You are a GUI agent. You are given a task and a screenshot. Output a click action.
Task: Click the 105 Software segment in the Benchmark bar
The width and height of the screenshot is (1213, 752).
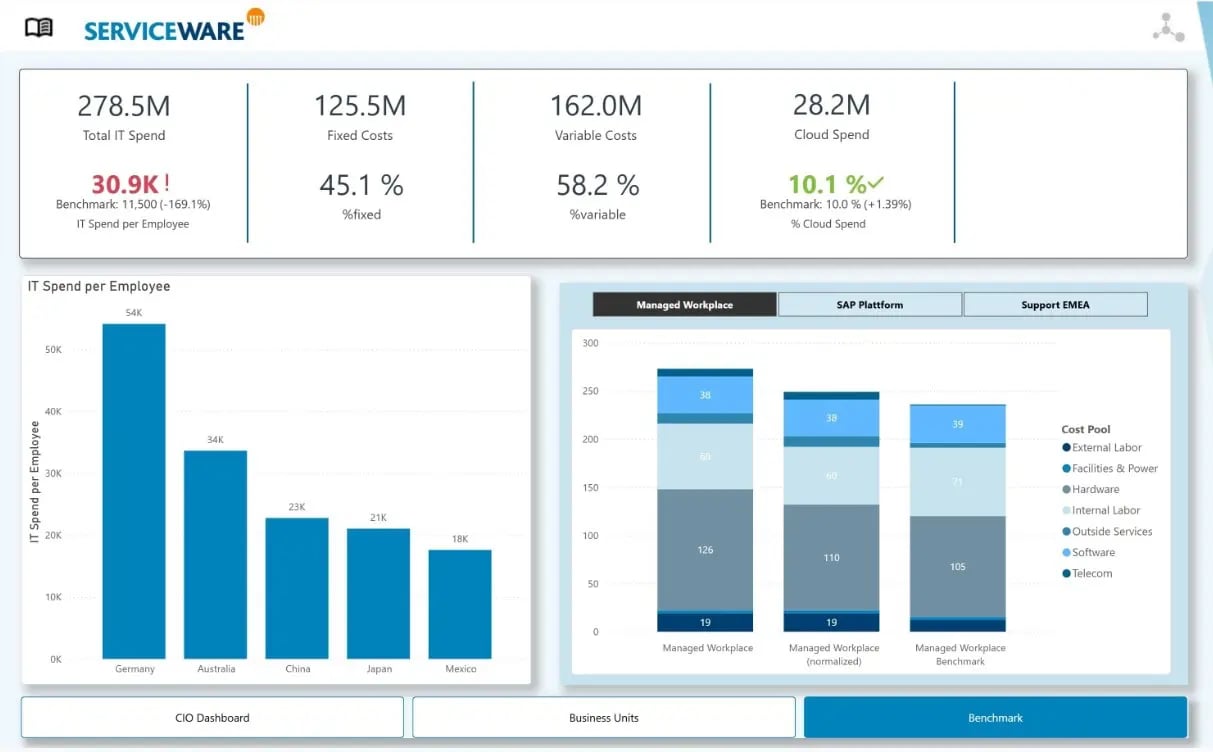coord(957,566)
